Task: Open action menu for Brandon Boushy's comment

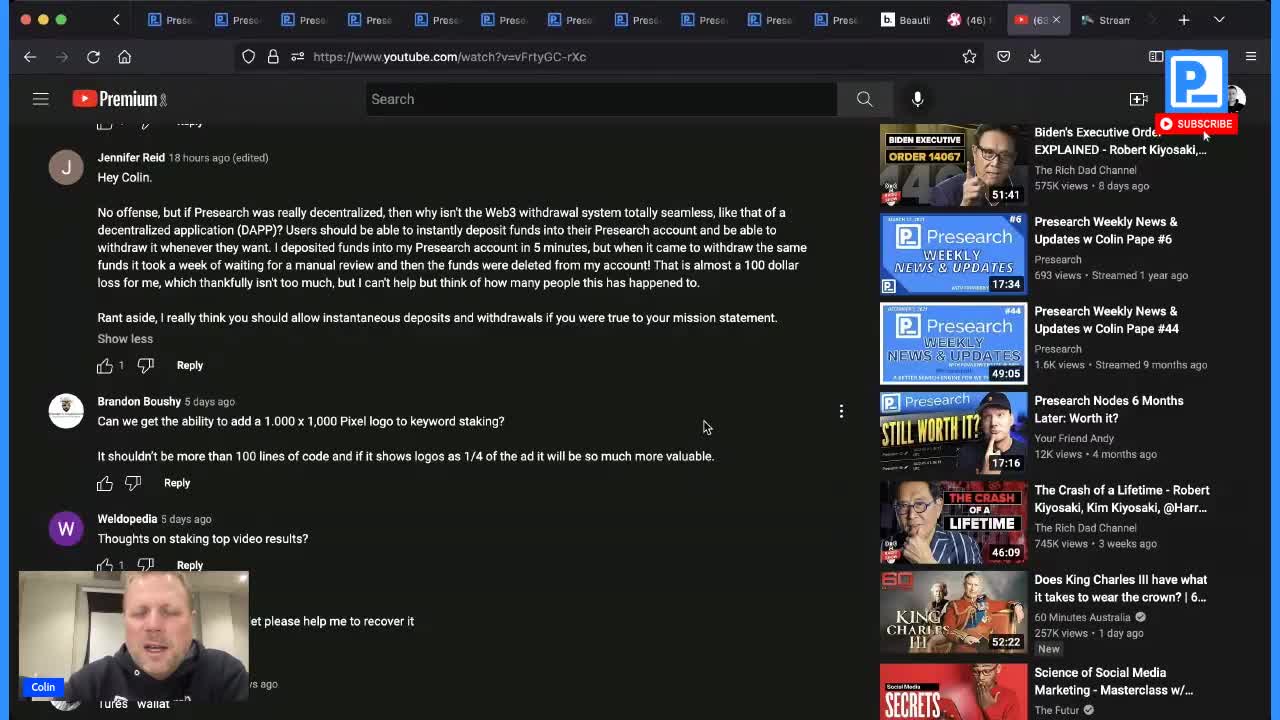Action: 841,411
